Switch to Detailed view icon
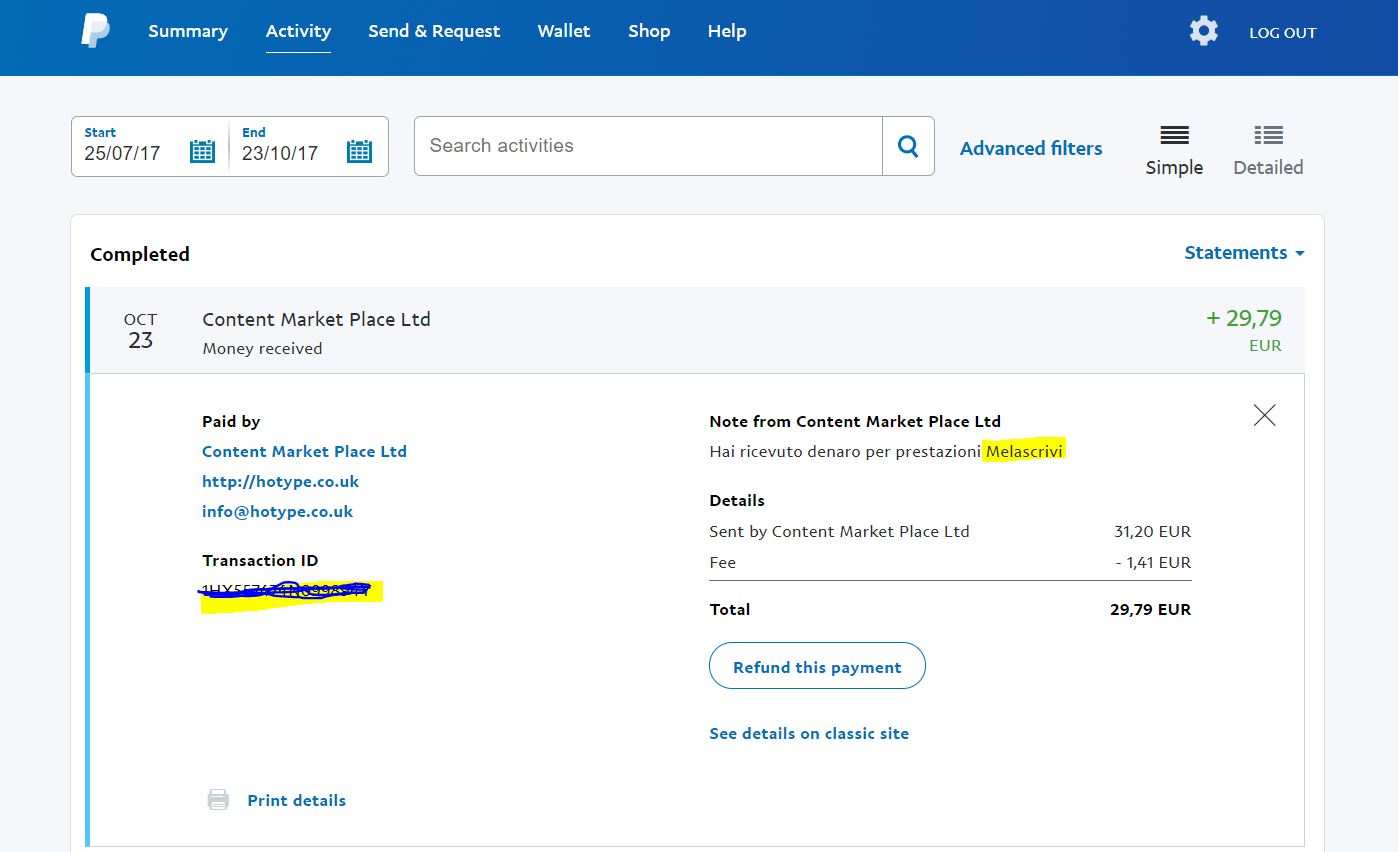1398x852 pixels. 1268,135
